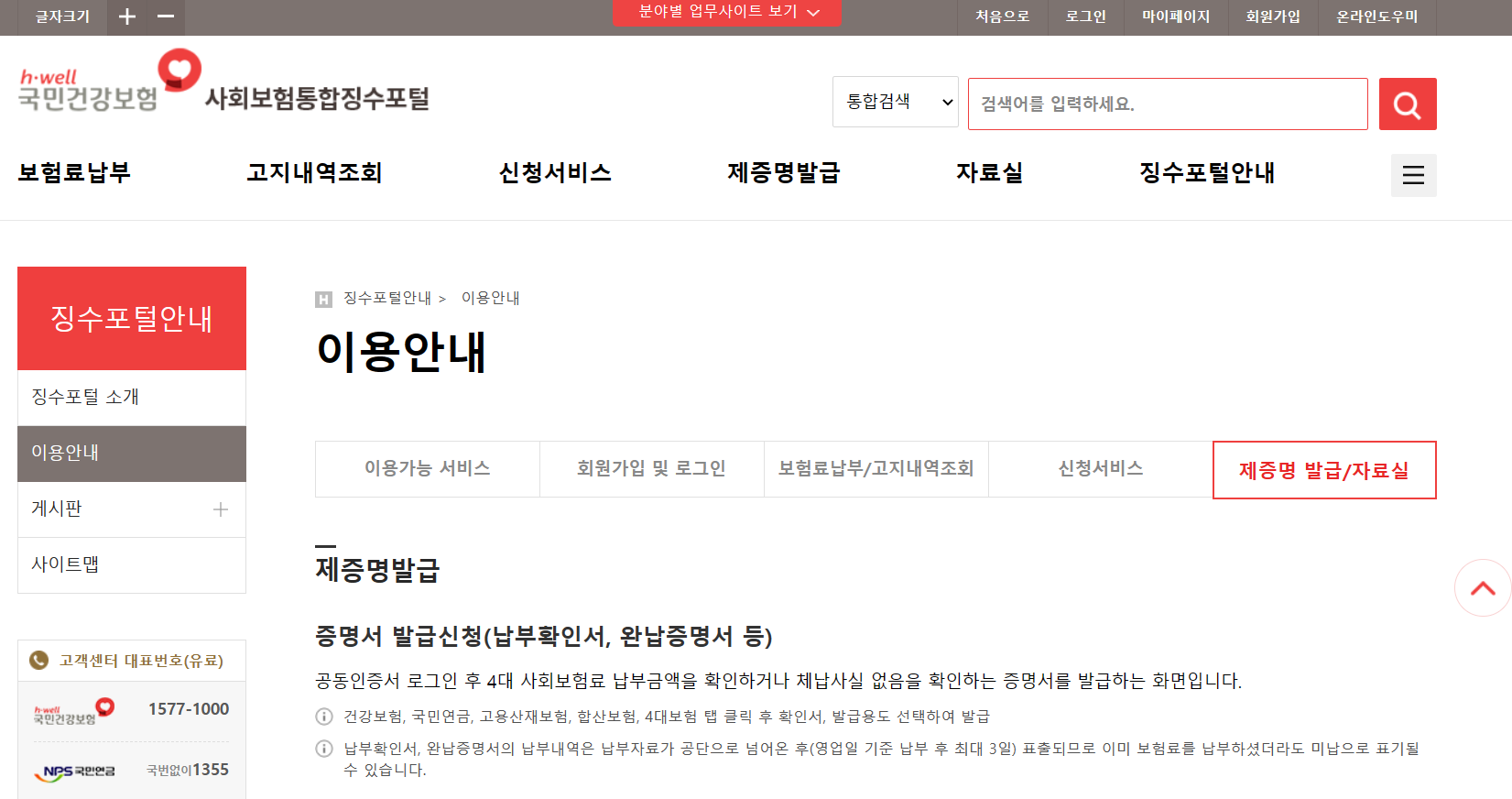Screen dimensions: 1512x799
Task: Click 사회보험통합징수포털 site title
Action: (317, 98)
